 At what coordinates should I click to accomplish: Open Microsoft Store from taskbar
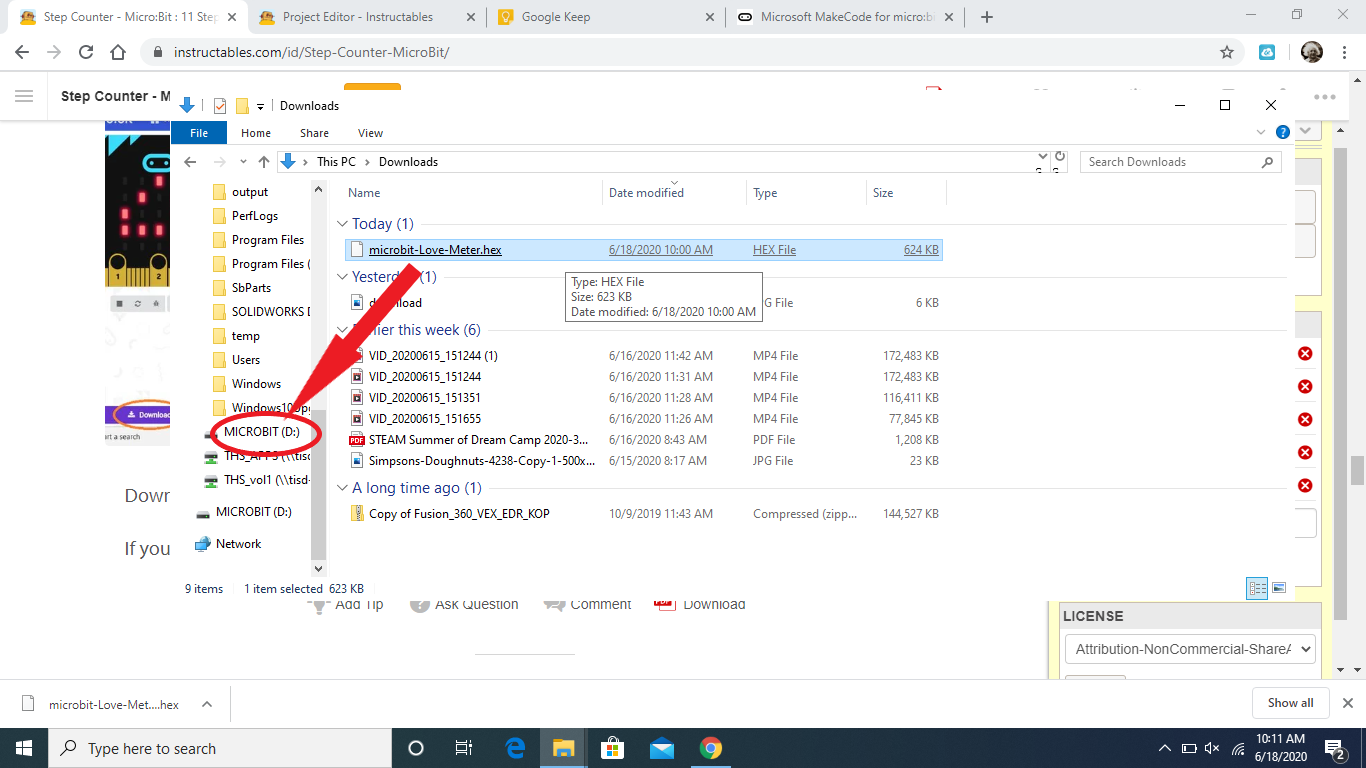pos(612,748)
